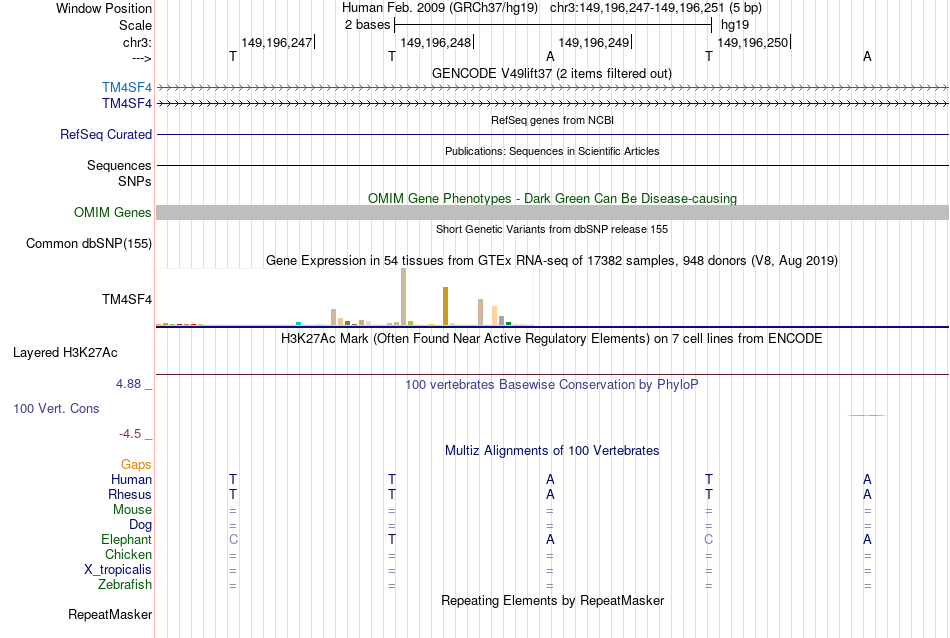Image resolution: width=950 pixels, height=638 pixels.
Task: Select the X_tropicalis species row label
Action: click(x=118, y=570)
